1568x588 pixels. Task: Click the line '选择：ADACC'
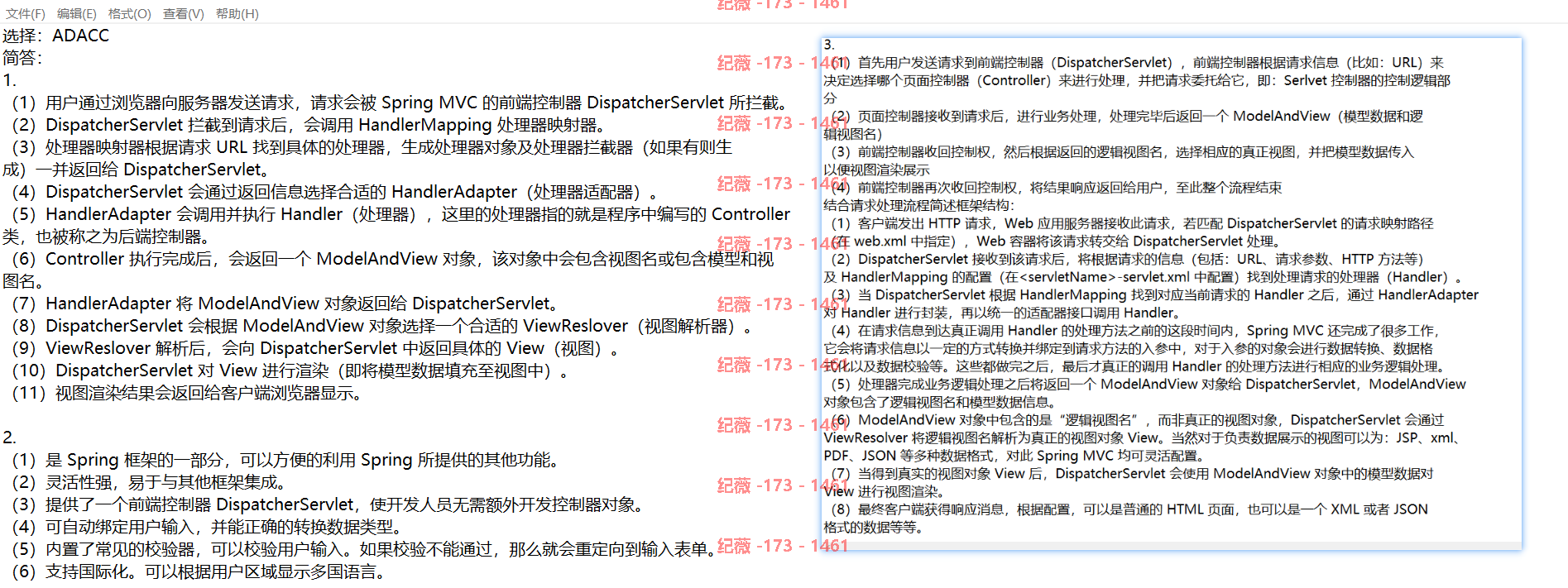[x=56, y=36]
